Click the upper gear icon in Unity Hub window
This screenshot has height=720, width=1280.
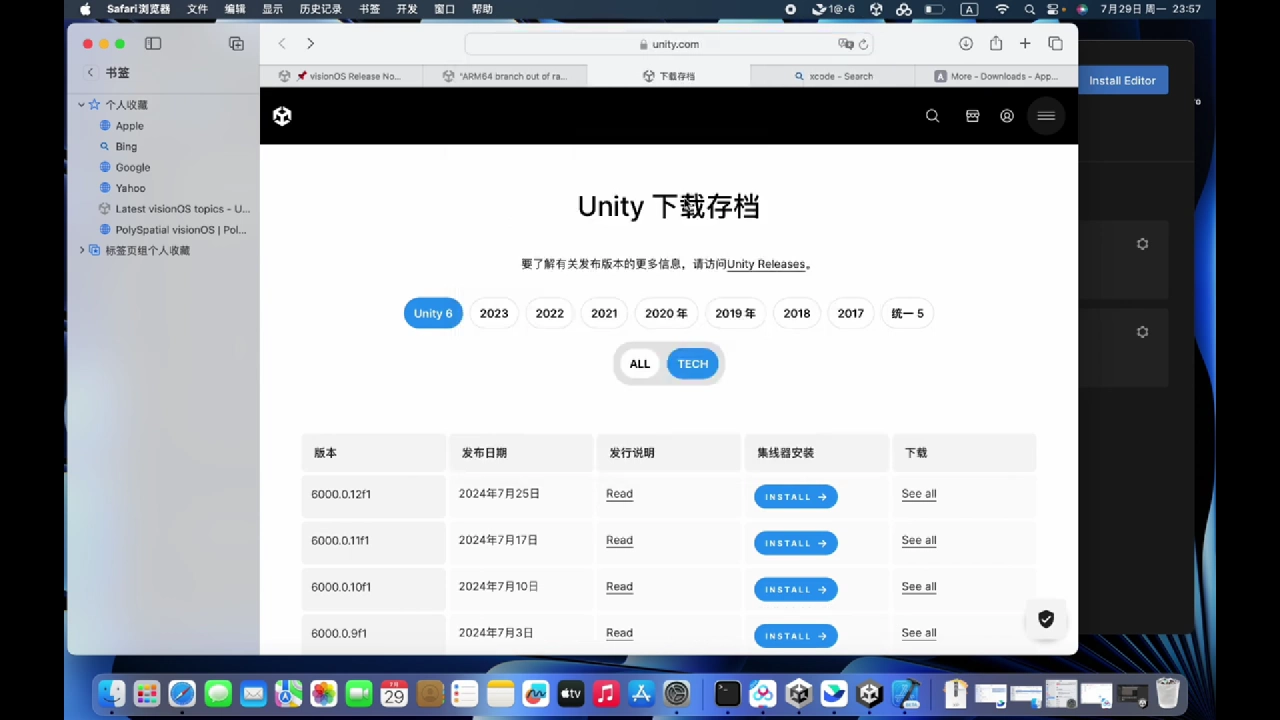click(1142, 244)
